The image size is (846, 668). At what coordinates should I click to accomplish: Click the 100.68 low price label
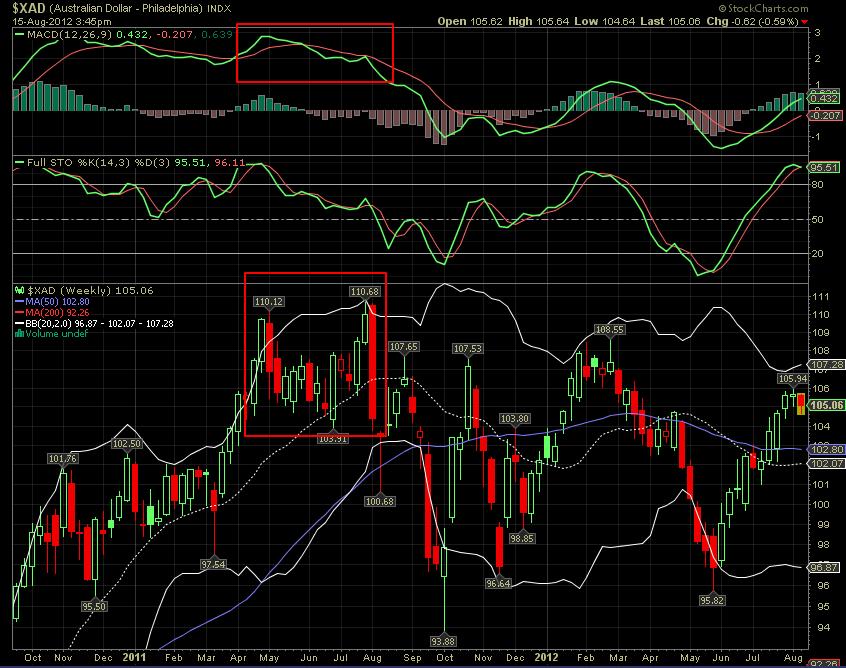[380, 501]
